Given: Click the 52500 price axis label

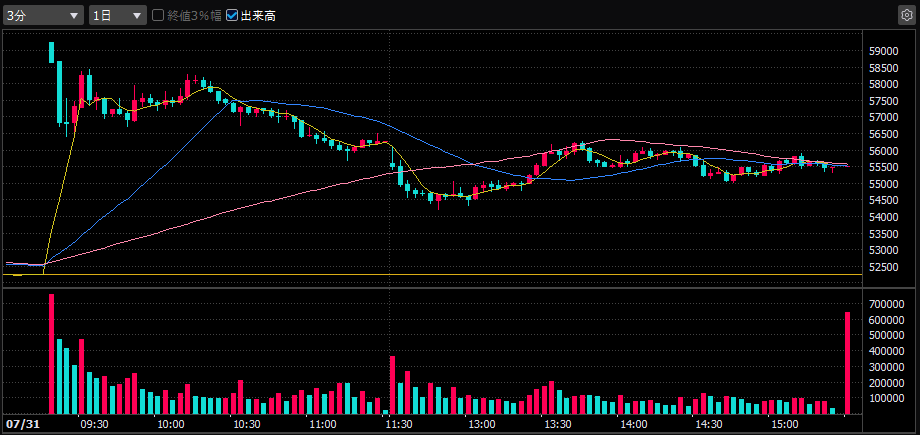Looking at the screenshot, I should (883, 267).
